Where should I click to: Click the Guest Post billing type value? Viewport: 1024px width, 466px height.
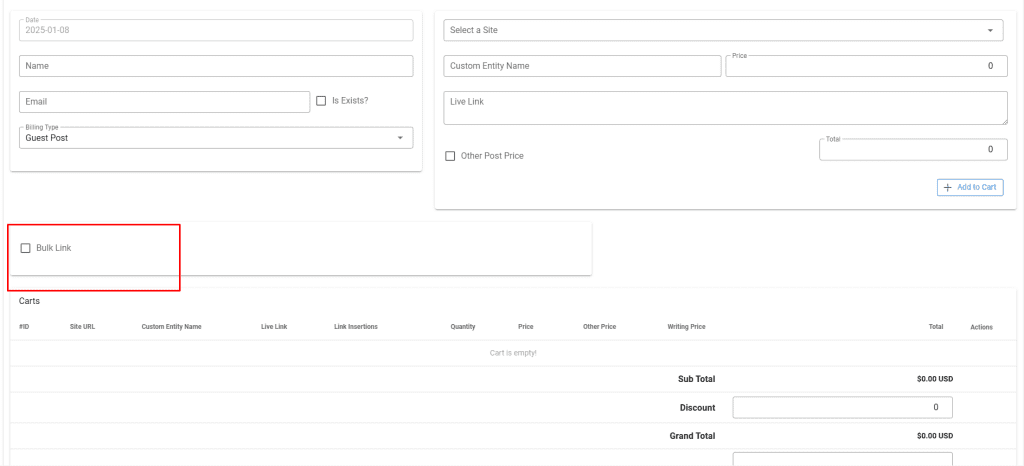(x=47, y=138)
